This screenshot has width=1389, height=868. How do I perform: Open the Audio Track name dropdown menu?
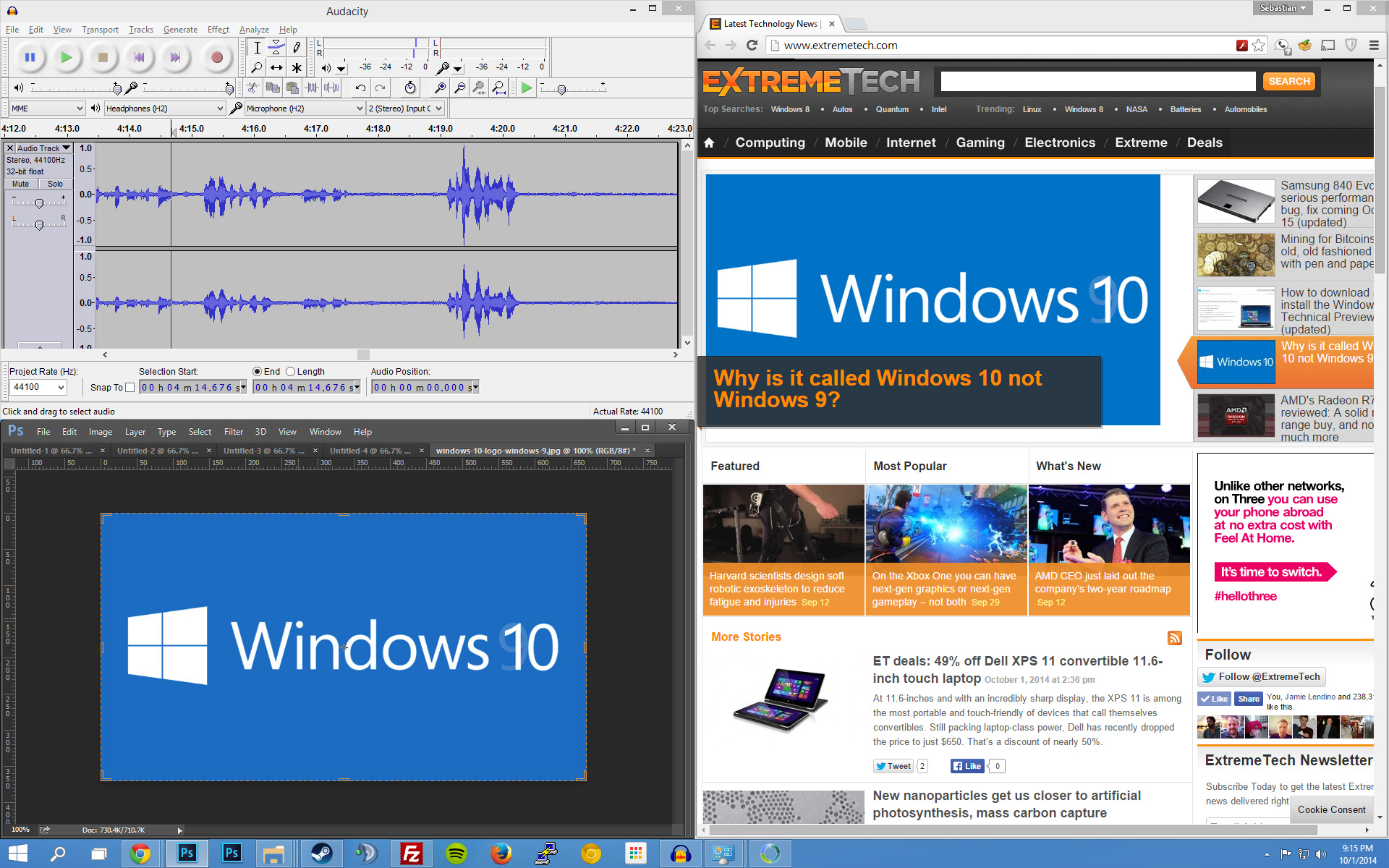pos(66,148)
